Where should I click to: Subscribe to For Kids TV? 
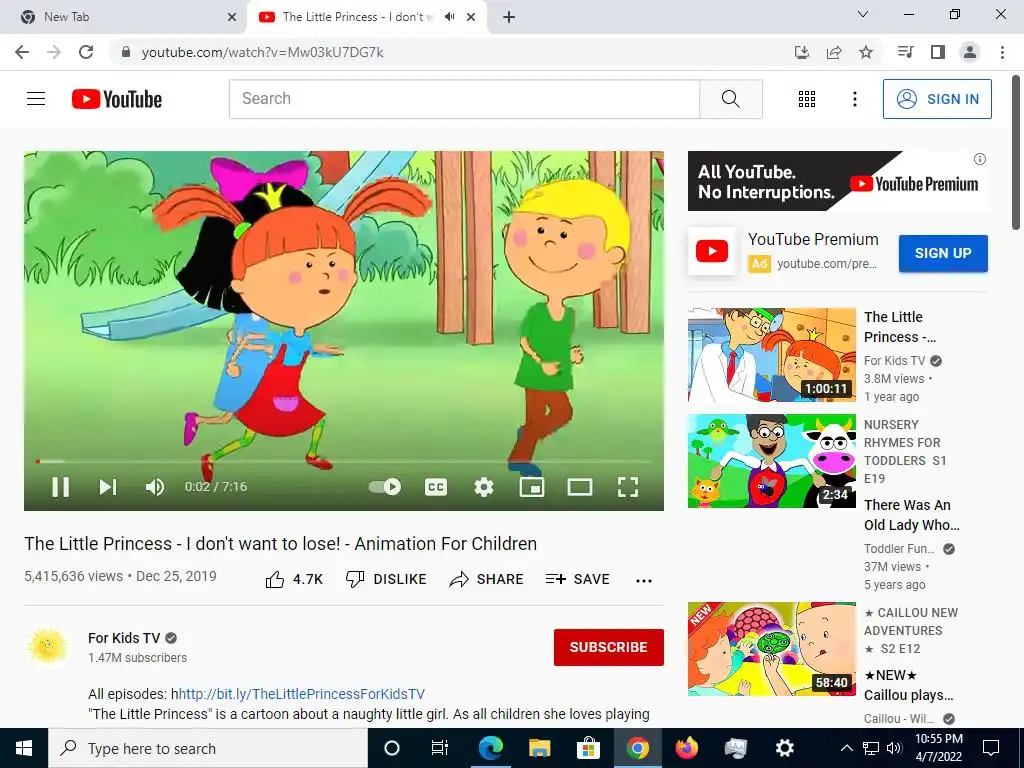click(x=609, y=647)
